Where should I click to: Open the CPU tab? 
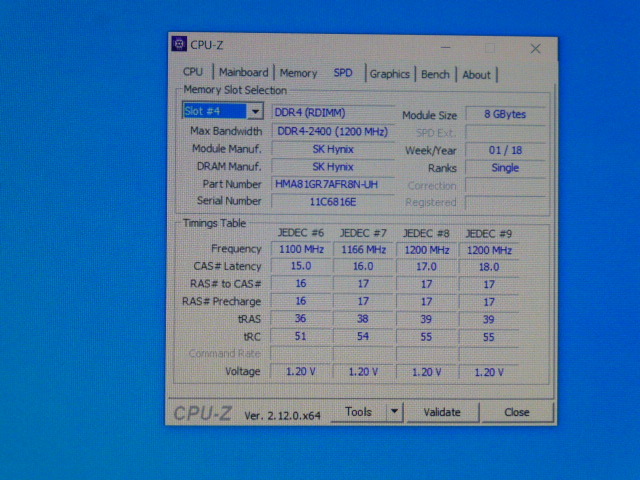coord(193,72)
